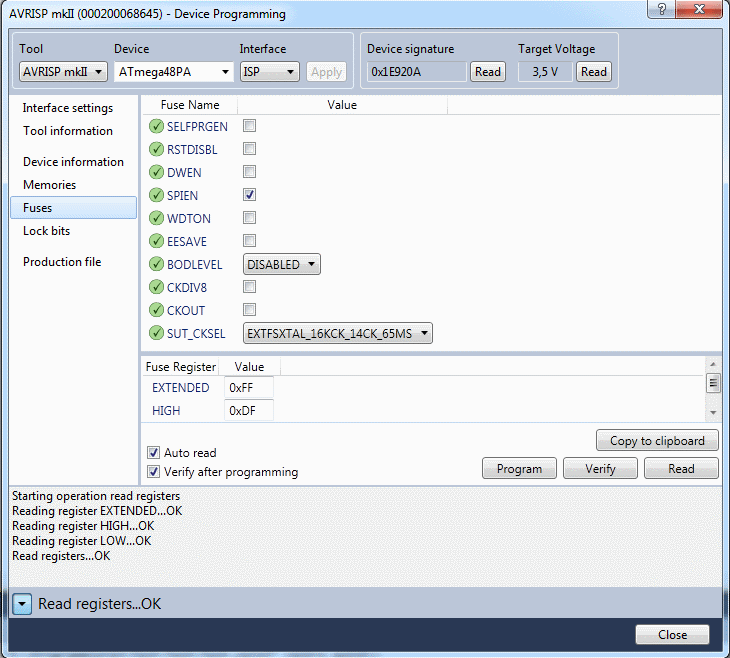Click the HIGH register label
Viewport: 730px width, 658px height.
[x=166, y=411]
